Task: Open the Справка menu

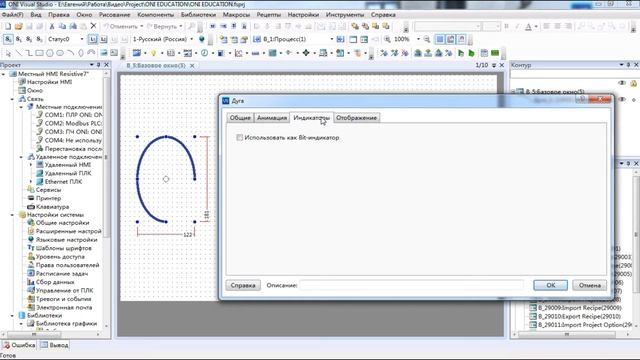Action: [x=383, y=15]
